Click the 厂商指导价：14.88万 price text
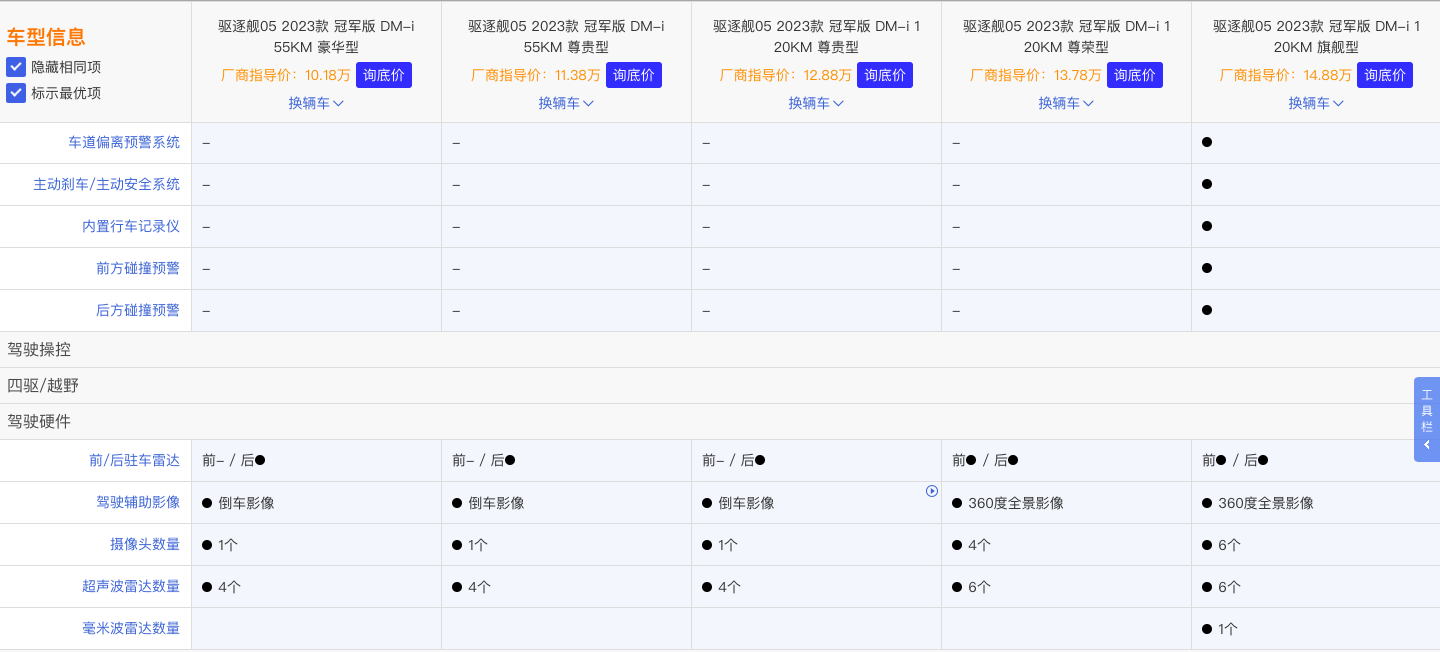 tap(1285, 75)
